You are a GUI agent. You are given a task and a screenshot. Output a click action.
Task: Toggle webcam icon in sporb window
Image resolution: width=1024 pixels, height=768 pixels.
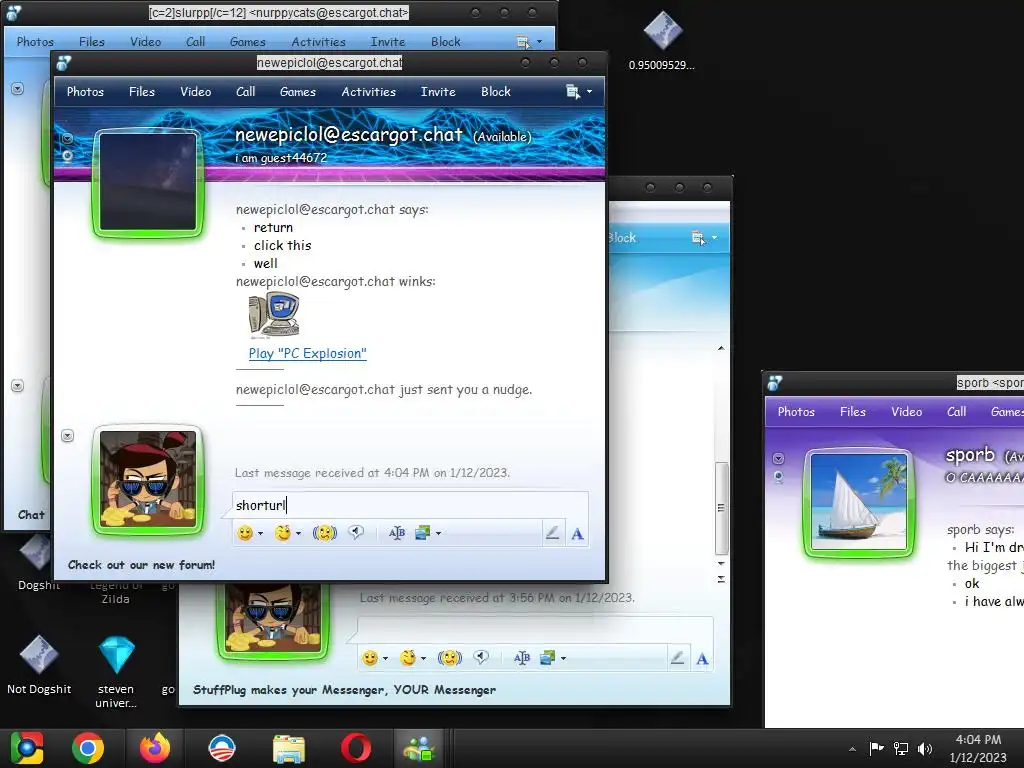[x=778, y=477]
